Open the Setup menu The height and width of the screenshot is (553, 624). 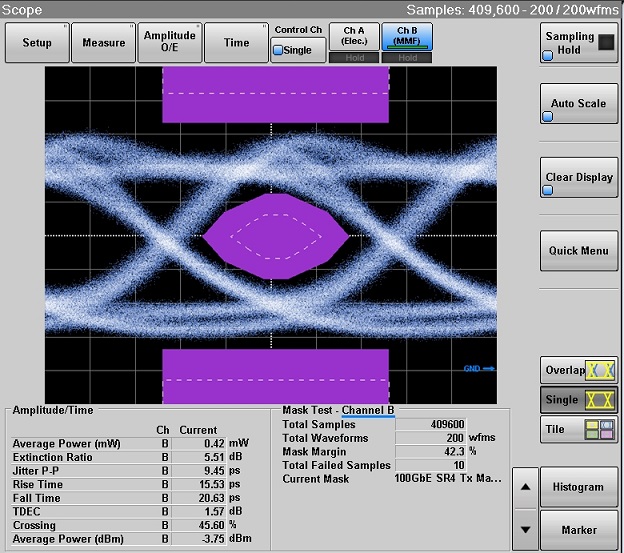(x=37, y=43)
